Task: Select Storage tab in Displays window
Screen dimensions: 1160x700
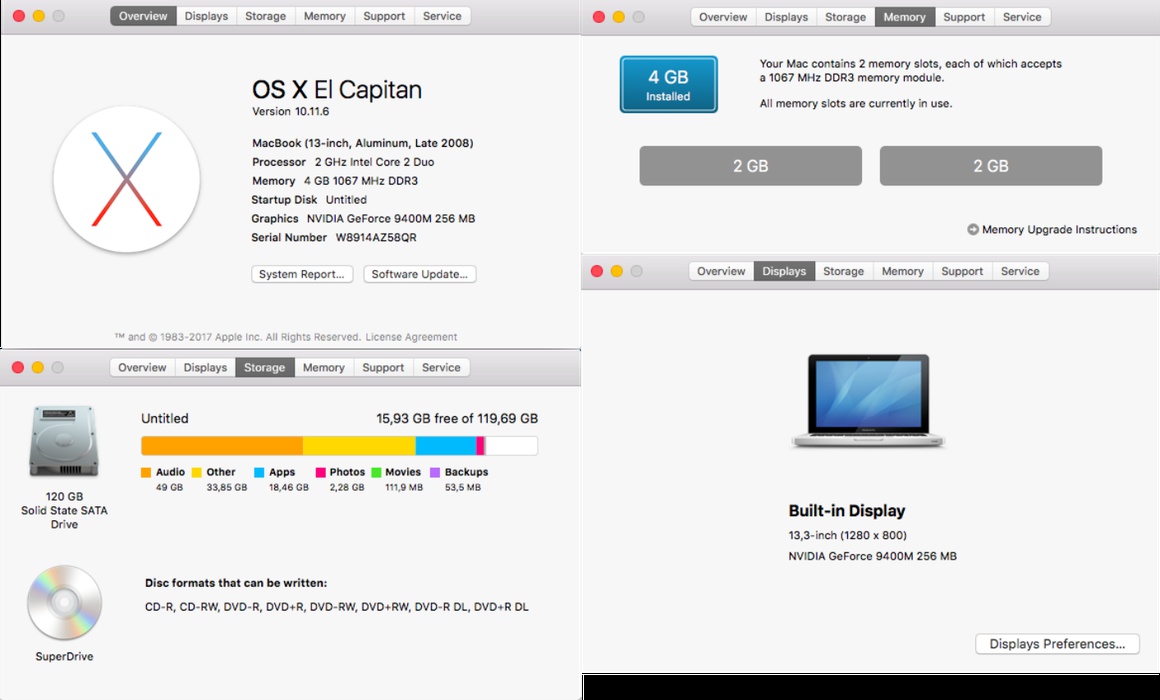Action: coord(843,272)
